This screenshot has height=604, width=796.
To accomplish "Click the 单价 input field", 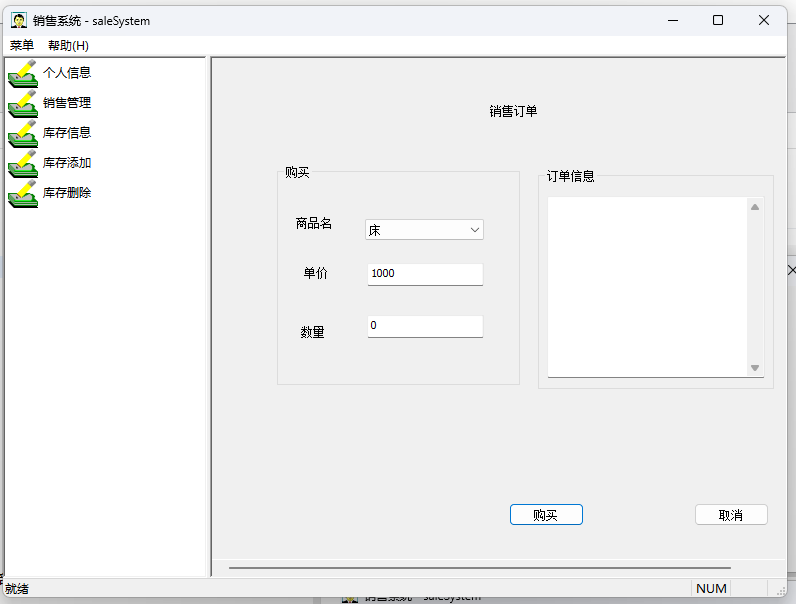I will coord(425,274).
